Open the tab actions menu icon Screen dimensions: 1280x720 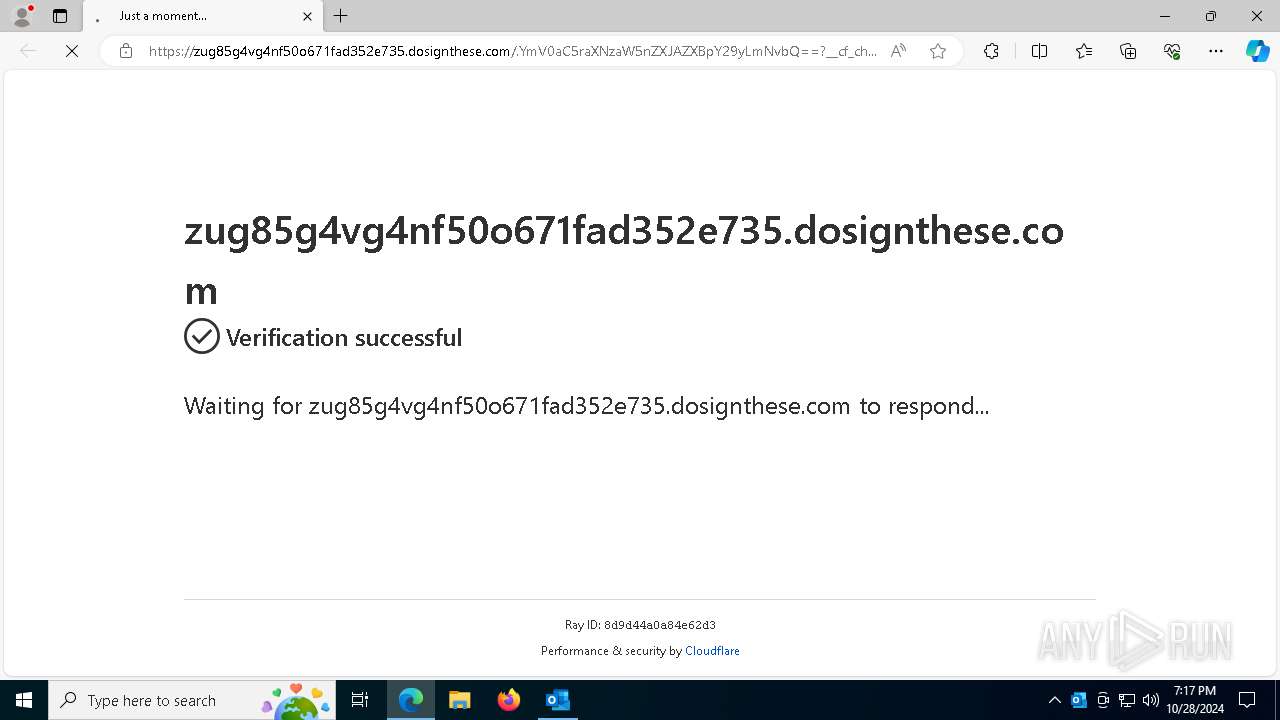[60, 16]
